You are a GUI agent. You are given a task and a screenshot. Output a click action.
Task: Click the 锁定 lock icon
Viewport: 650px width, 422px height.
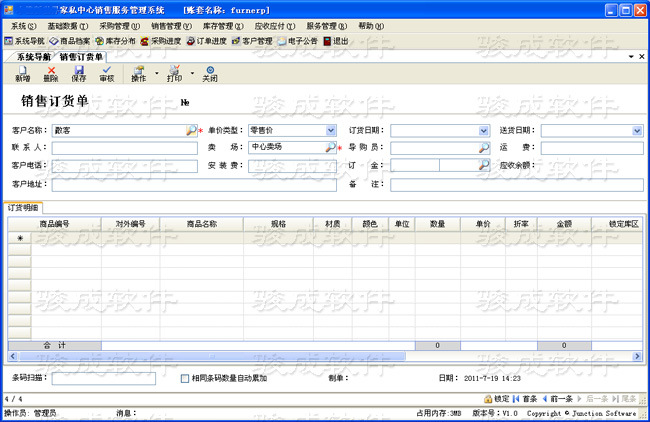497,399
